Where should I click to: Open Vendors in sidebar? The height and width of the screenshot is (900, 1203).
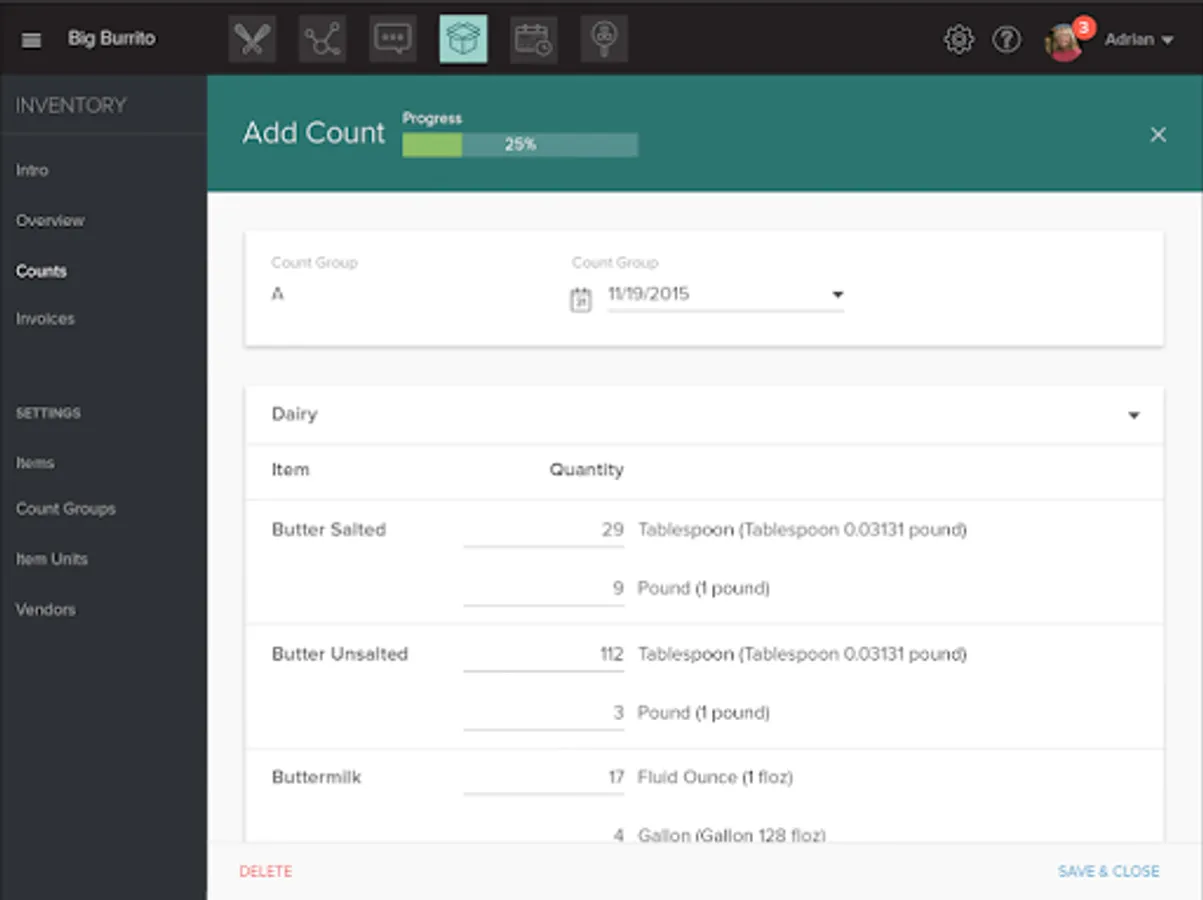[x=45, y=609]
